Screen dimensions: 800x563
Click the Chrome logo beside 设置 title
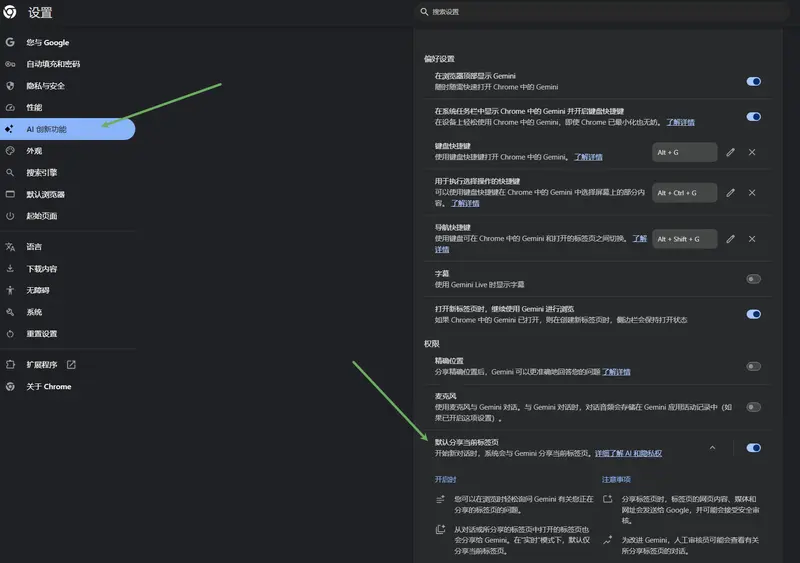10,12
